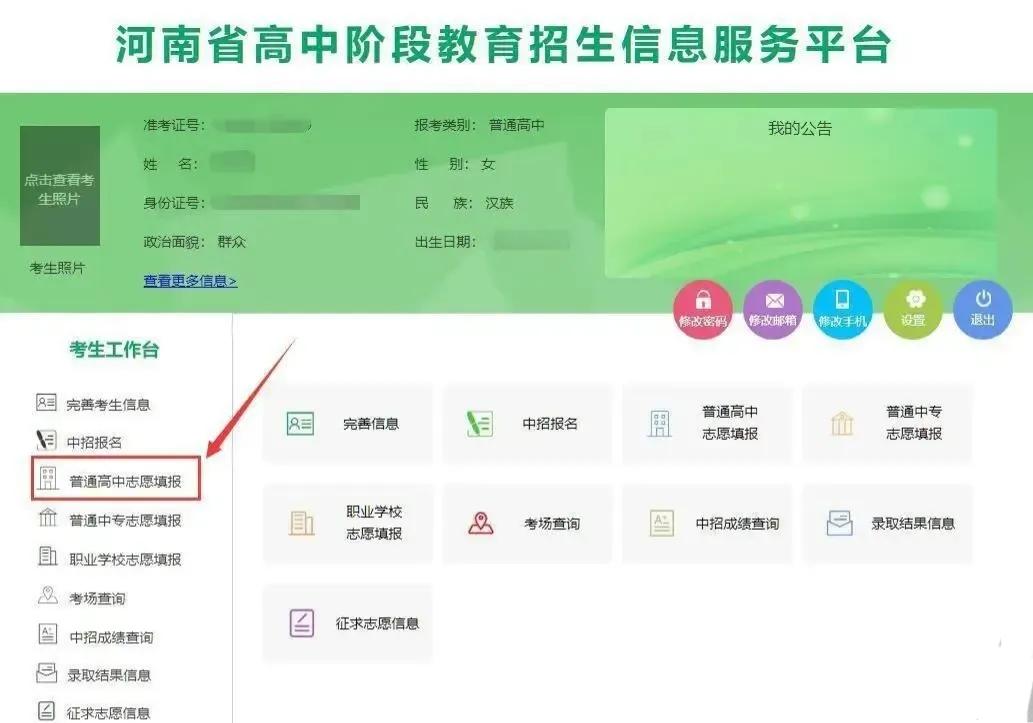Open the 修改密码 (change password) icon
This screenshot has height=723, width=1033.
702,309
